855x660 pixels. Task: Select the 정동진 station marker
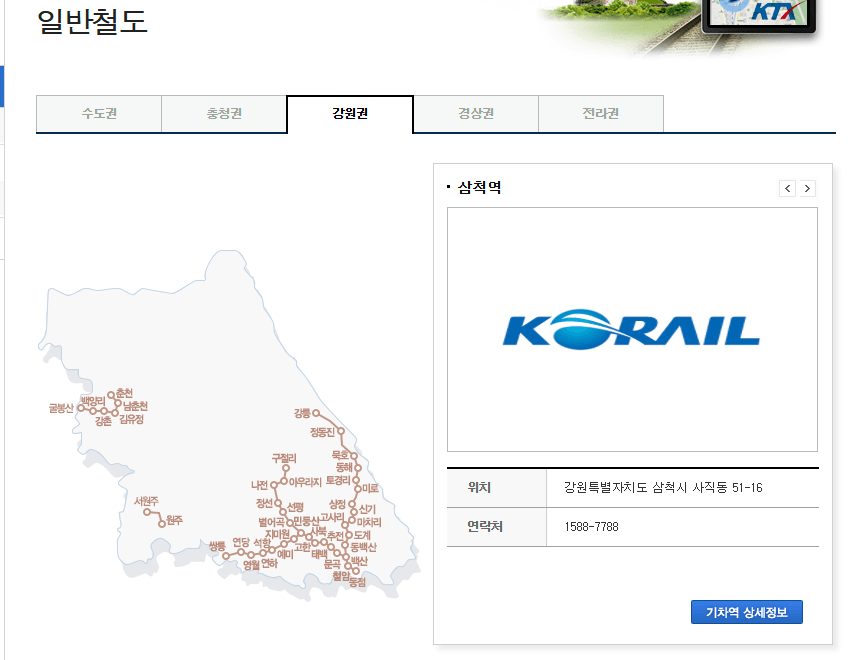point(341,431)
